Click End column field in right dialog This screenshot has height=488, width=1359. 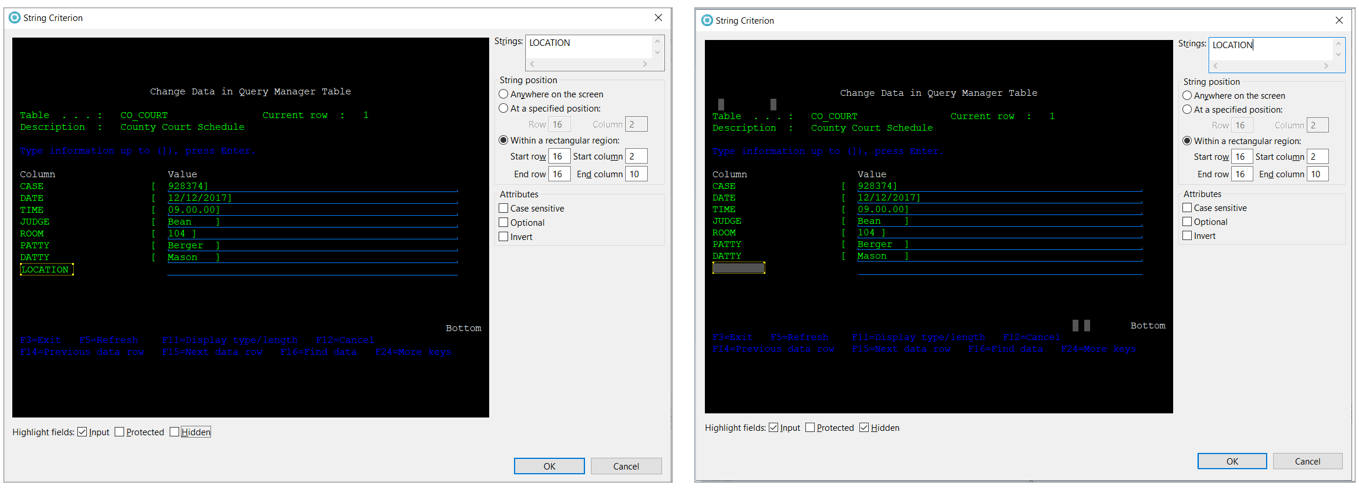1318,174
